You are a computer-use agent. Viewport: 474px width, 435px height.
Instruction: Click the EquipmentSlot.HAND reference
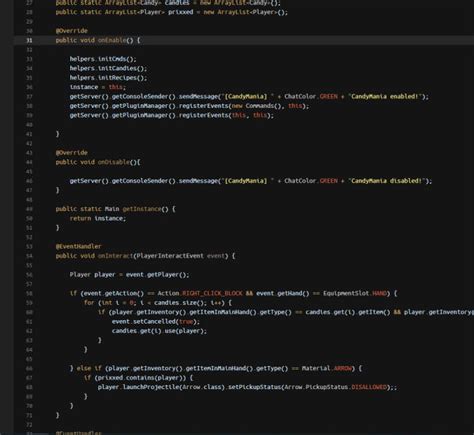pyautogui.click(x=355, y=293)
